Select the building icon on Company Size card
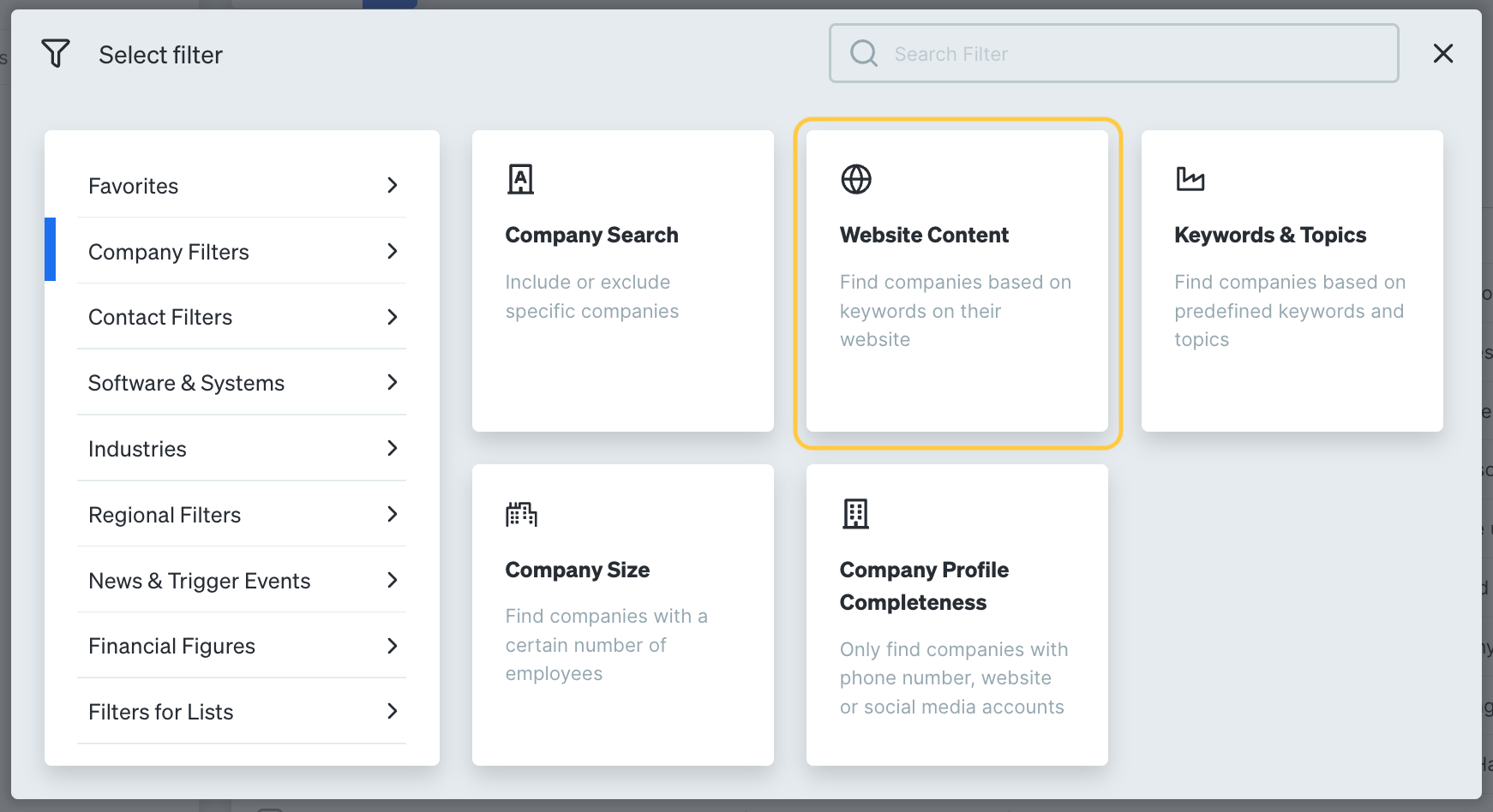The height and width of the screenshot is (812, 1493). point(522,514)
